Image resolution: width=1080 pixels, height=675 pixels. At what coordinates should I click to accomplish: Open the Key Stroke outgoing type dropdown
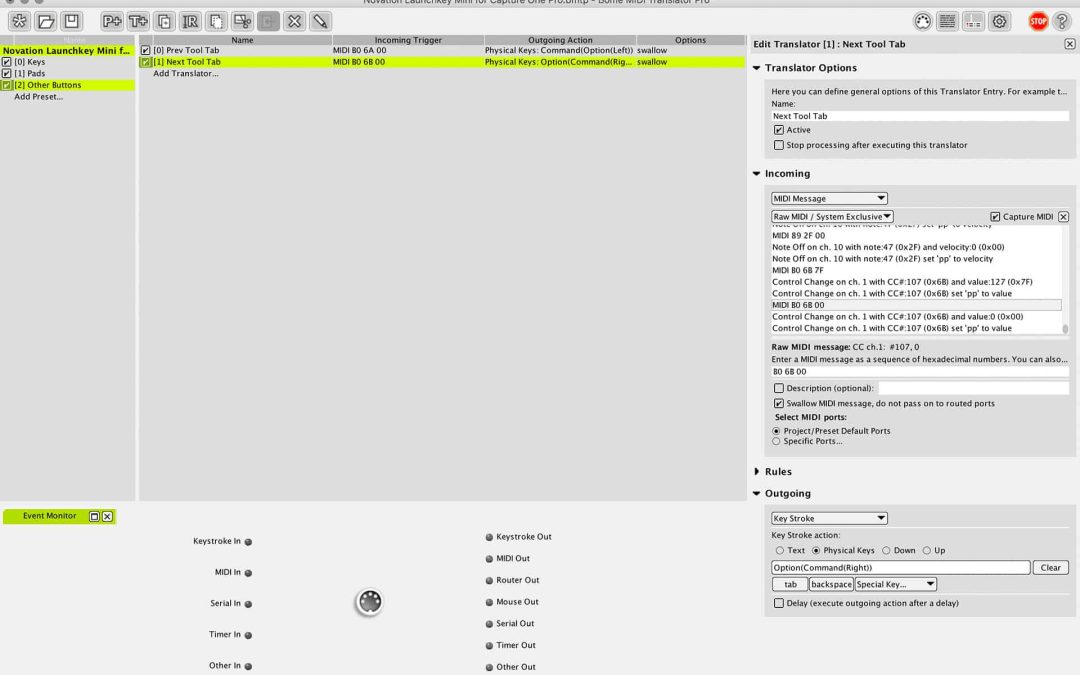point(829,518)
